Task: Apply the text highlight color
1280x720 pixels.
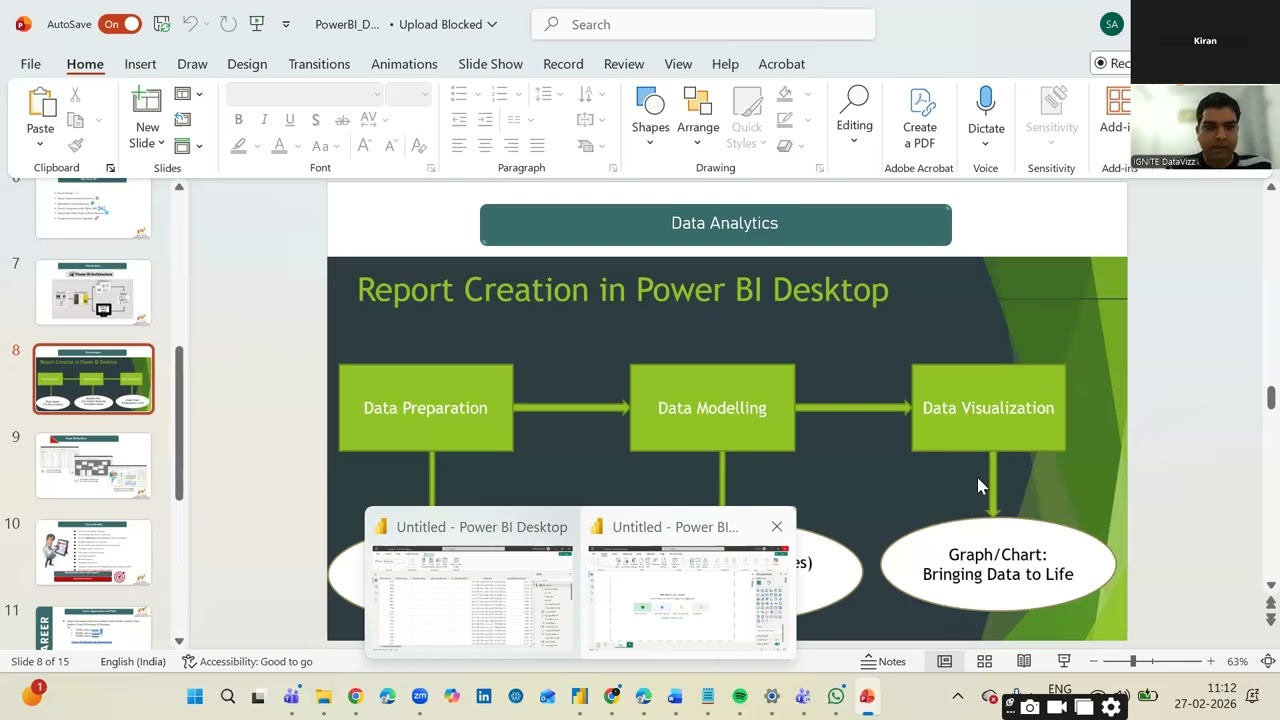Action: click(238, 145)
